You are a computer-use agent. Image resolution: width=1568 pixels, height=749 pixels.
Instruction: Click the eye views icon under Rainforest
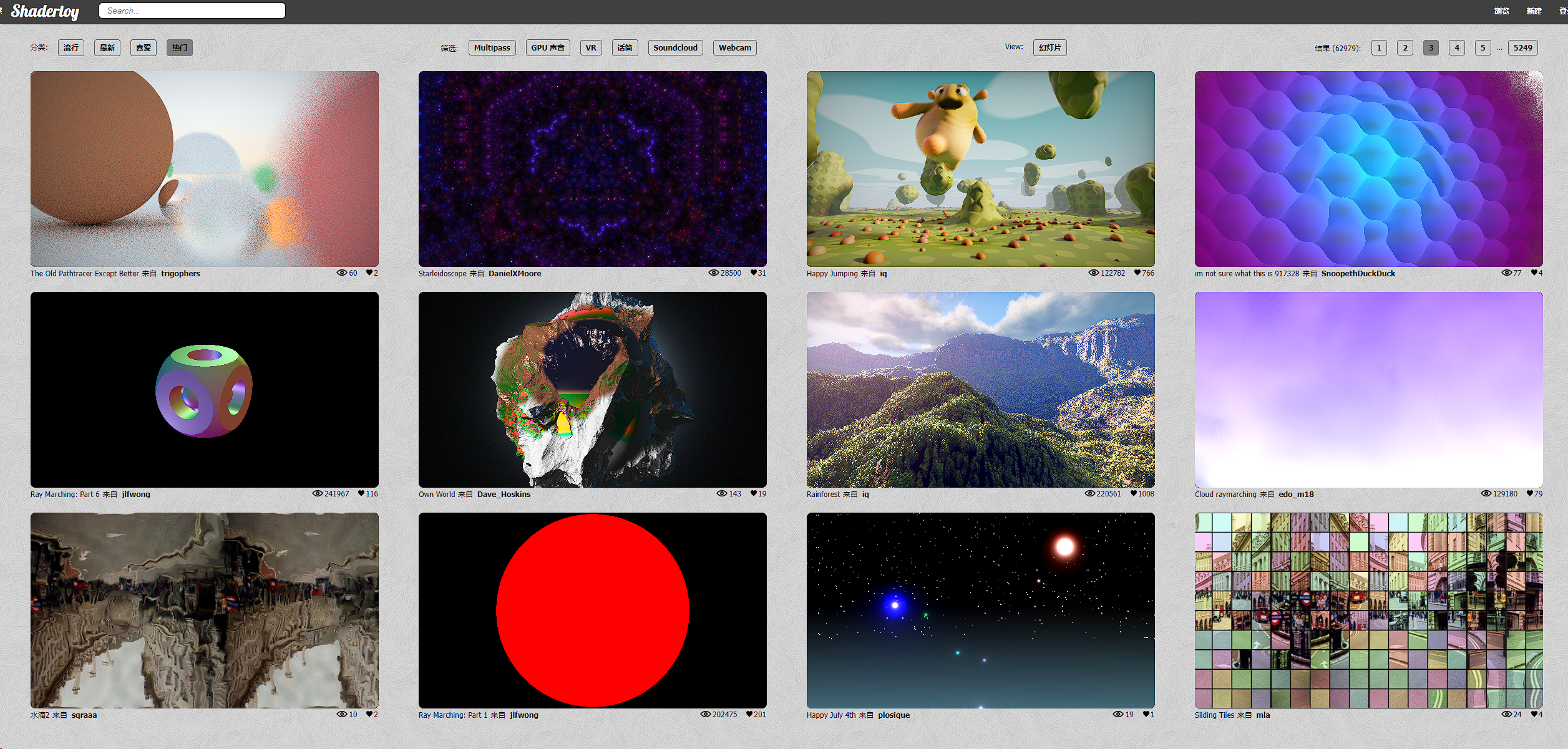coord(1089,494)
